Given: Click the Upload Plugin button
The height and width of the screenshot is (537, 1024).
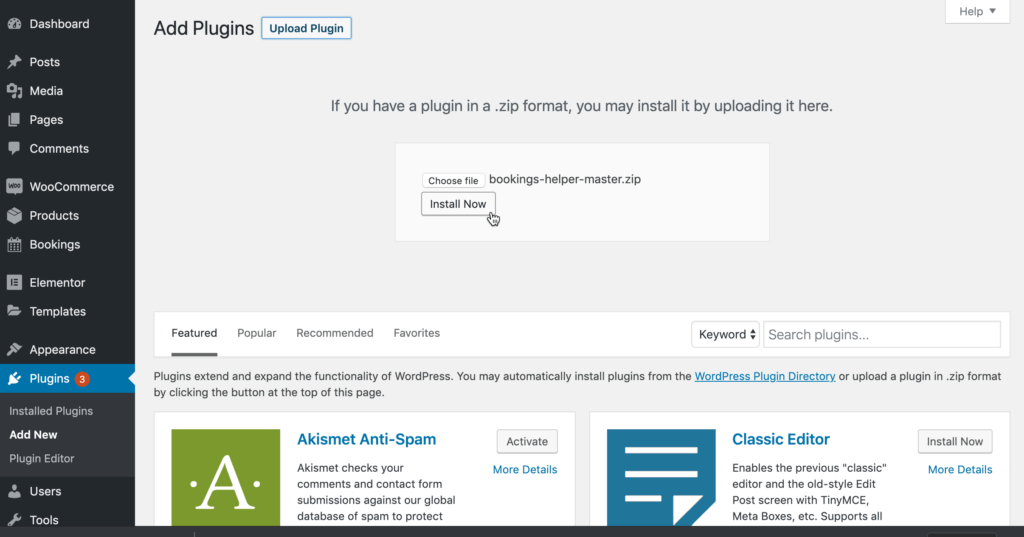Looking at the screenshot, I should coord(306,28).
